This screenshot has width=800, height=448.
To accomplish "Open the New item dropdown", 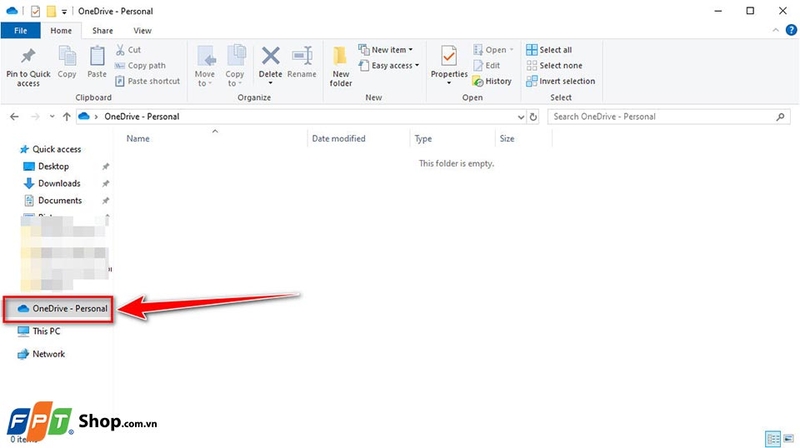I will [386, 49].
